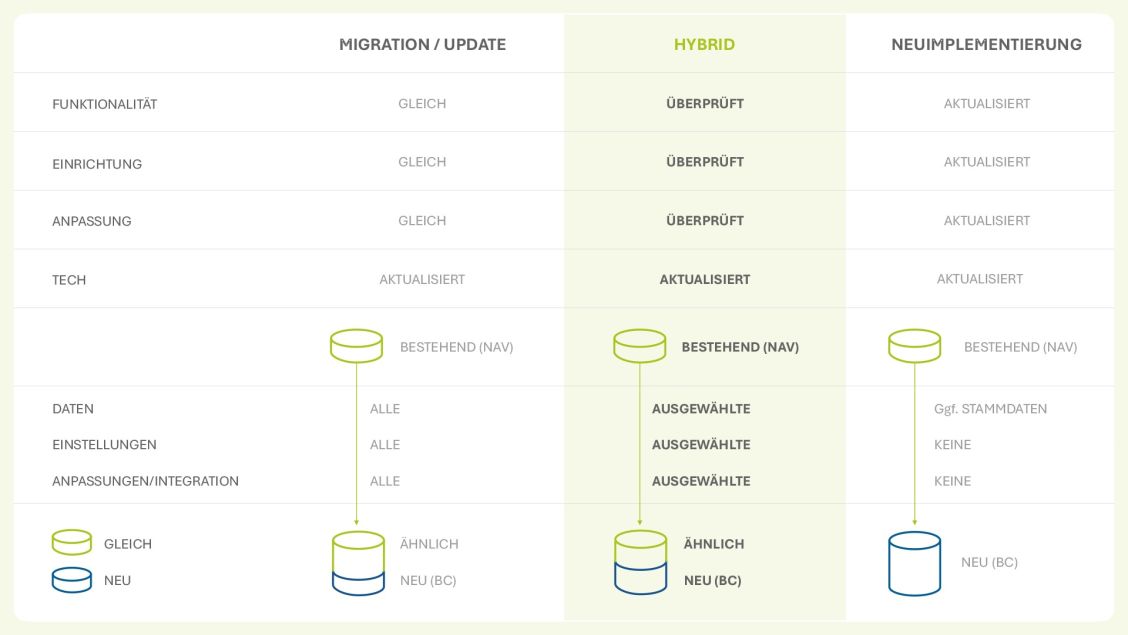This screenshot has height=635, width=1128.
Task: Select the HYBRID column header
Action: click(704, 44)
